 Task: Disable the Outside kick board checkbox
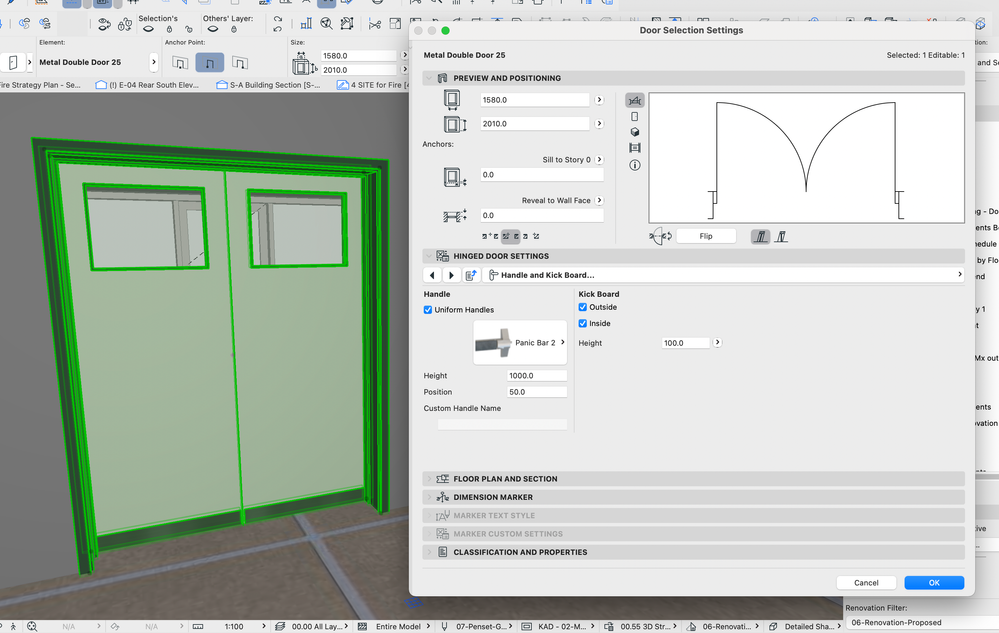click(x=583, y=307)
